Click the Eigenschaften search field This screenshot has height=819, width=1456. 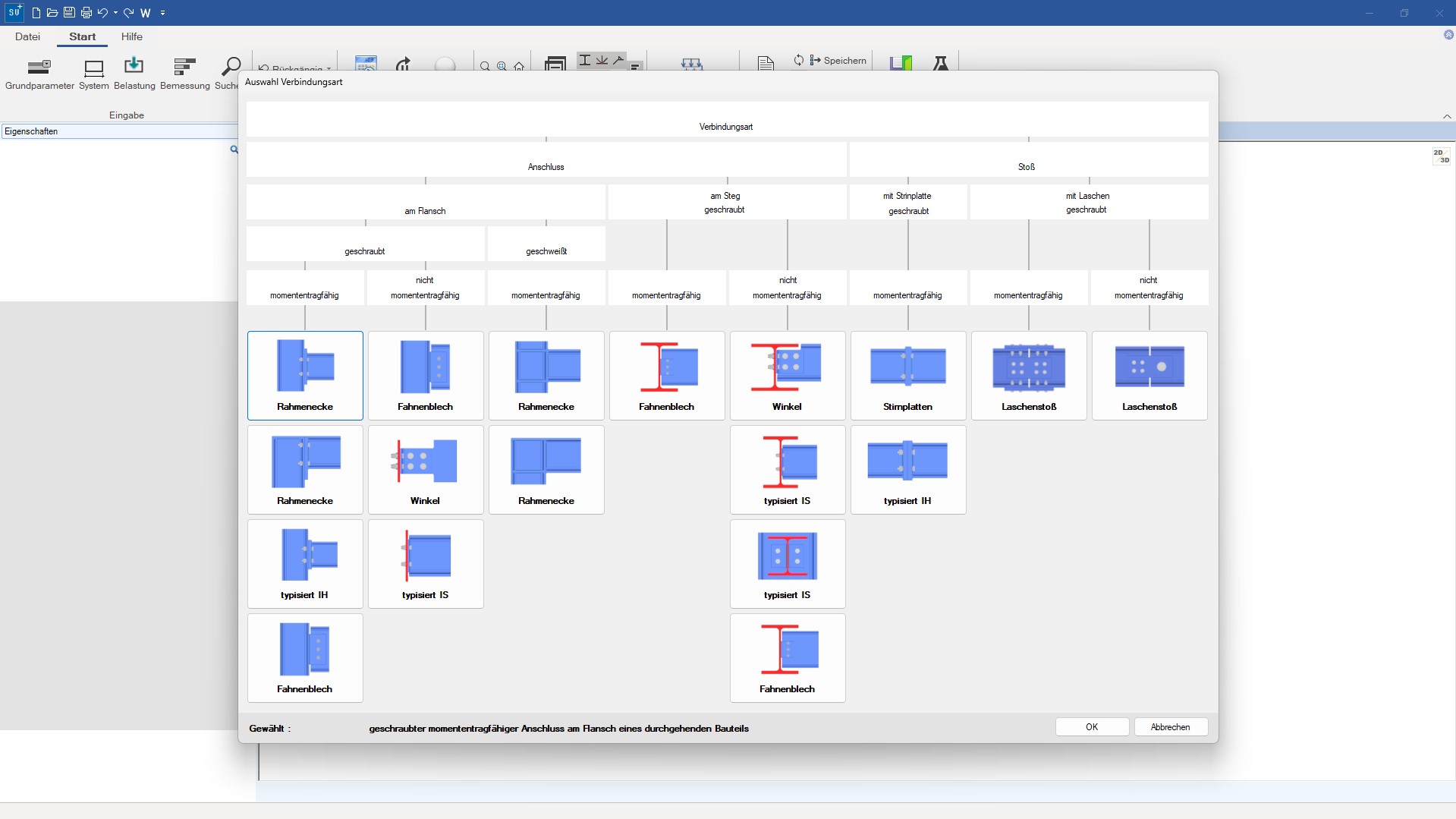(118, 131)
